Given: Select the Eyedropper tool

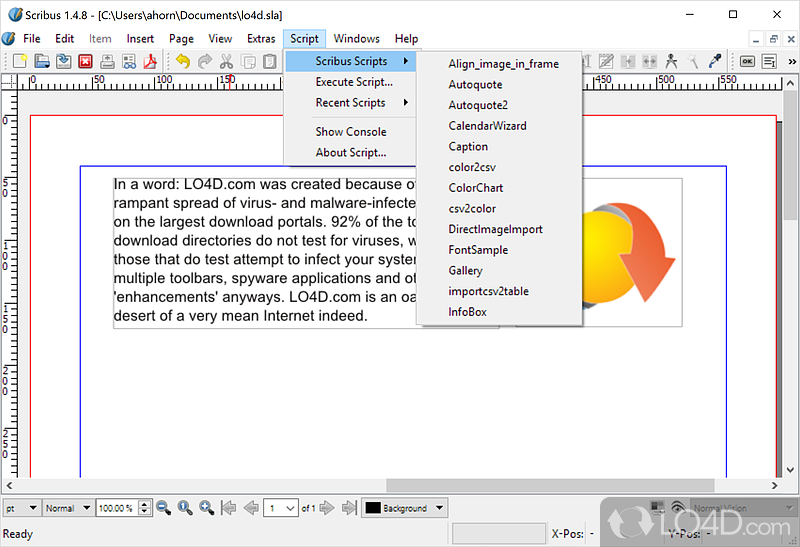Looking at the screenshot, I should 715,62.
